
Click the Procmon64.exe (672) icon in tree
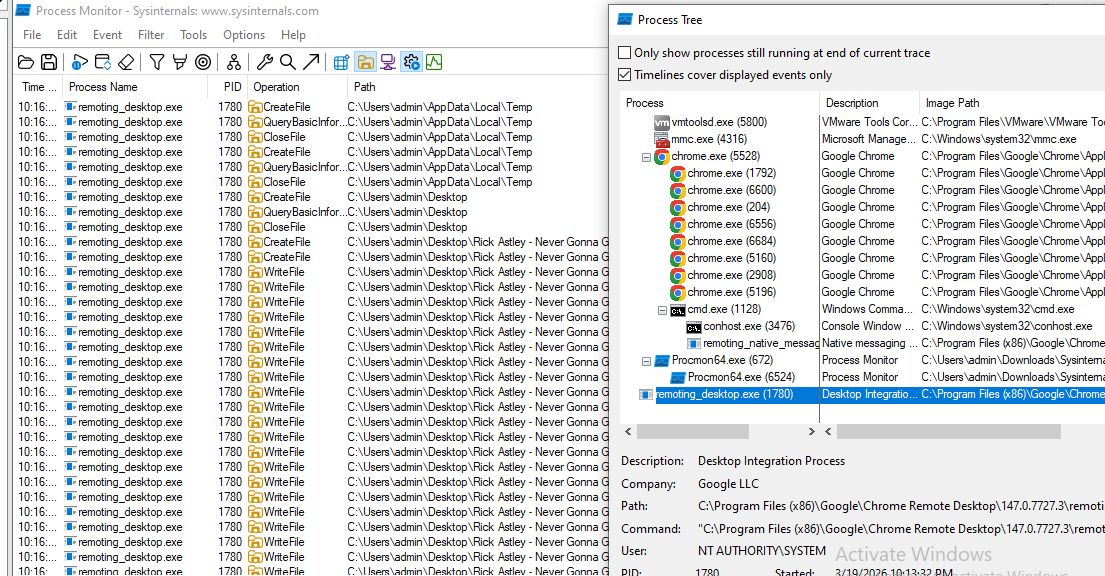[661, 360]
